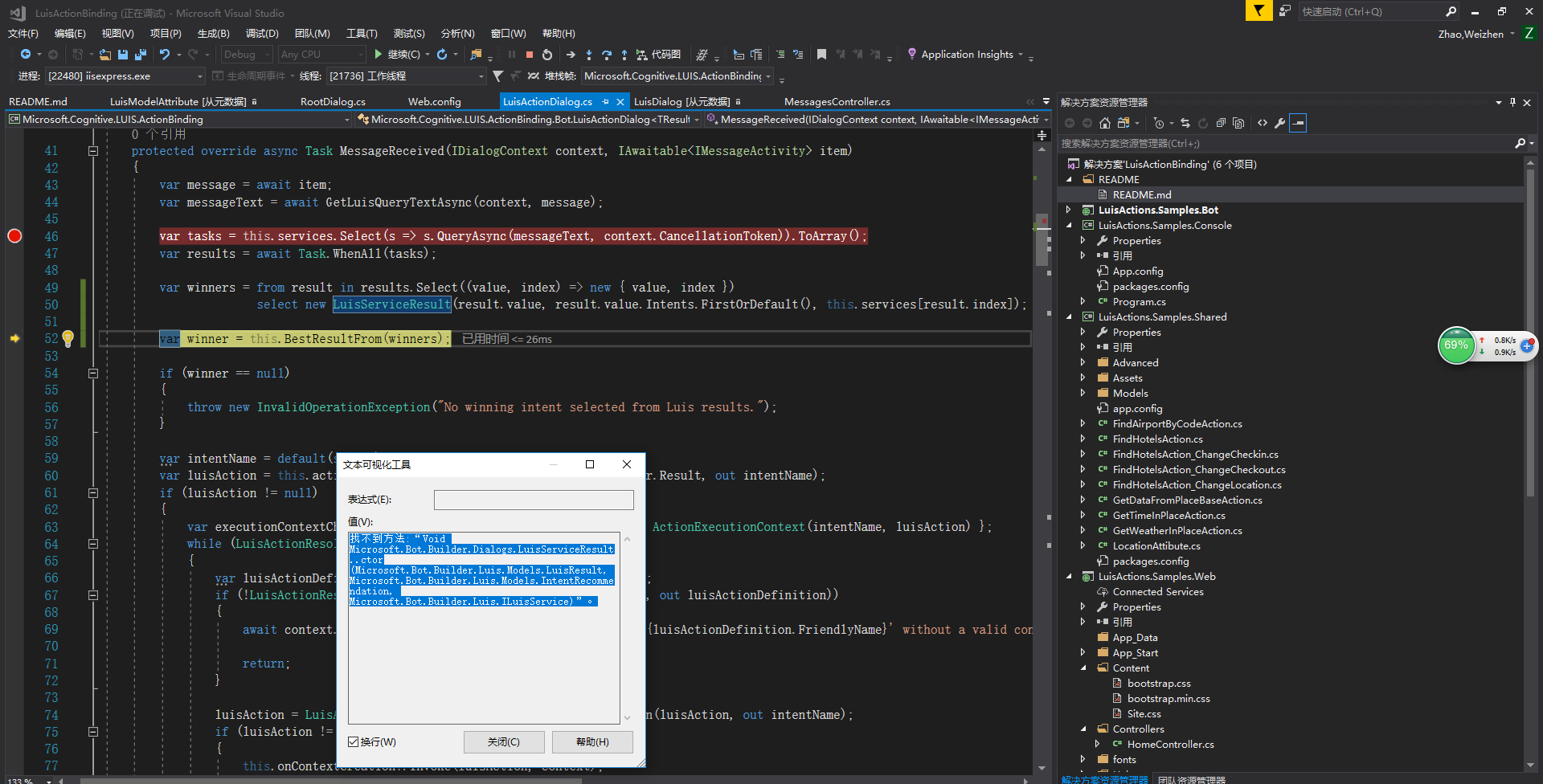Screen dimensions: 1543x784
Task: Switch to the Web.config tab
Action: pyautogui.click(x=434, y=102)
